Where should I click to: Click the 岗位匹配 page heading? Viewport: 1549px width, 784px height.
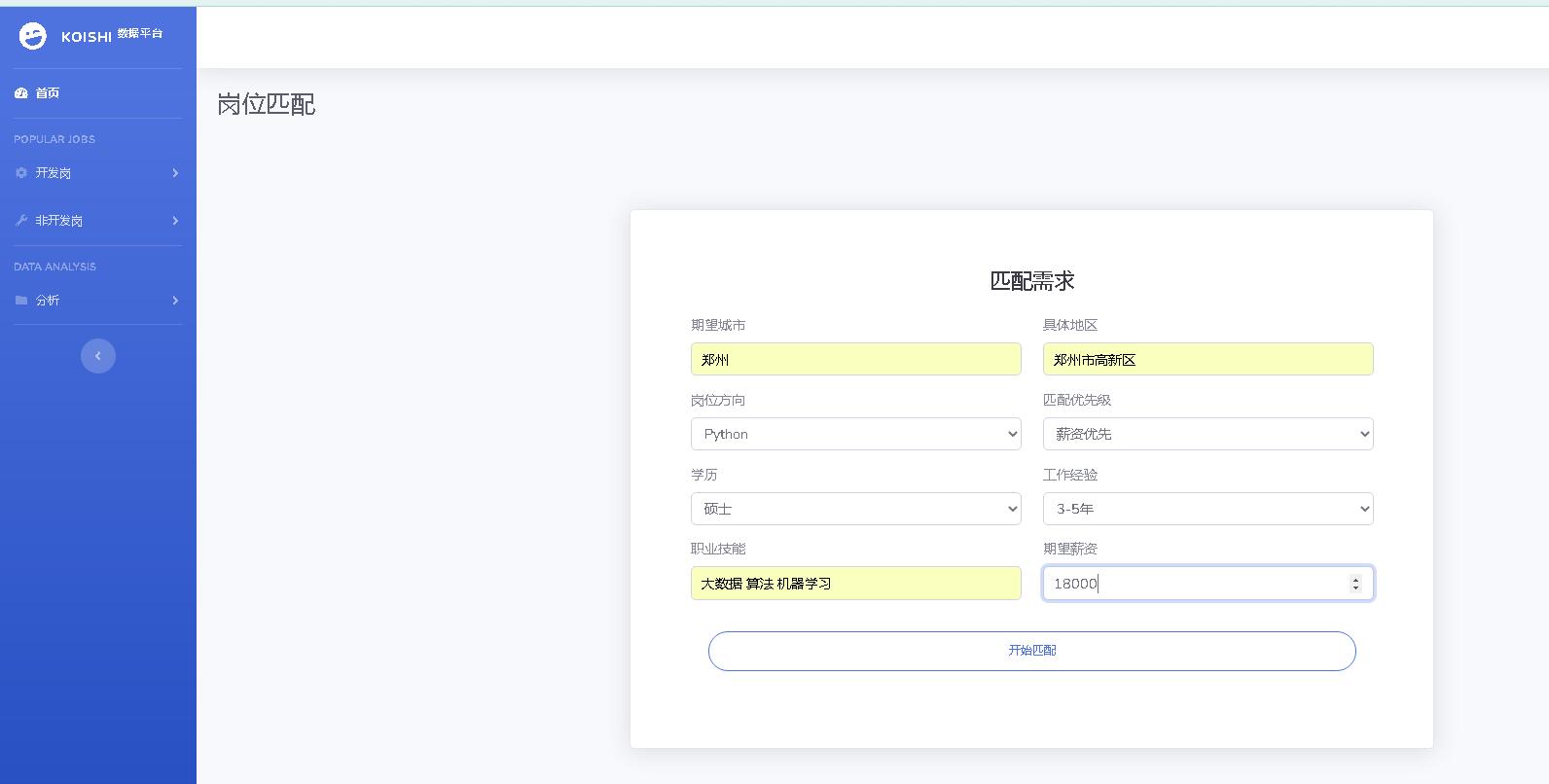(x=267, y=104)
